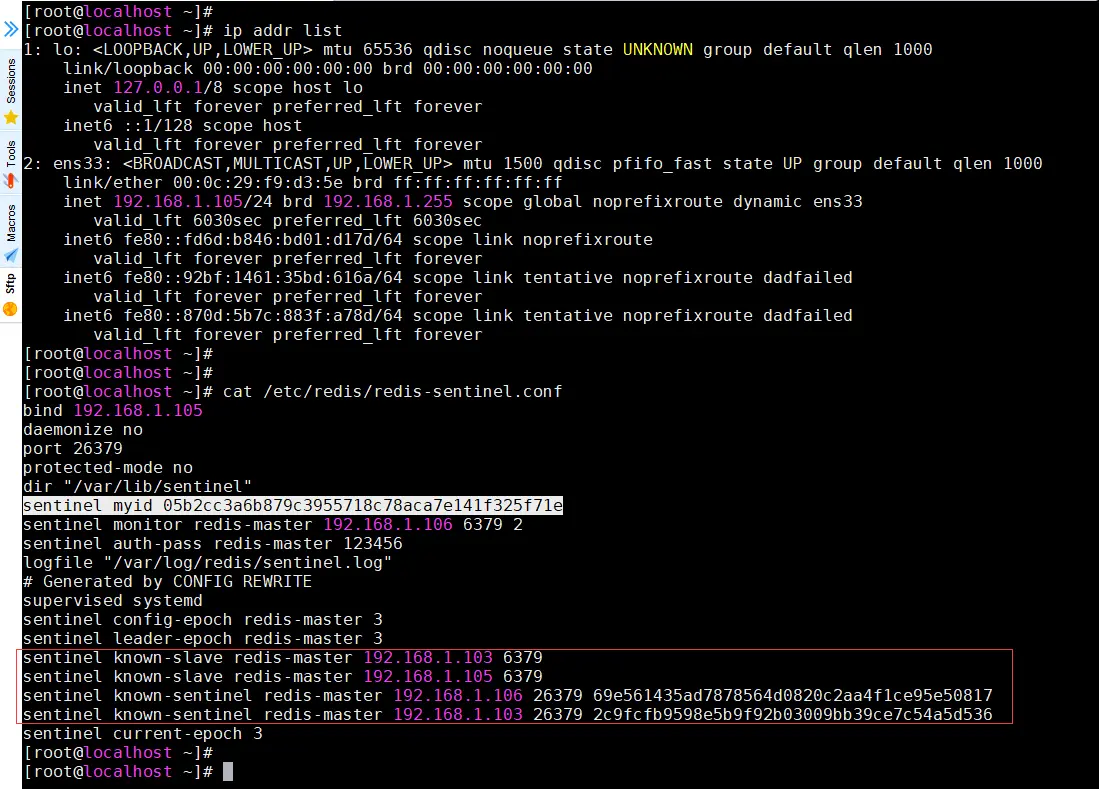Click the 'port 26379' line

point(73,448)
